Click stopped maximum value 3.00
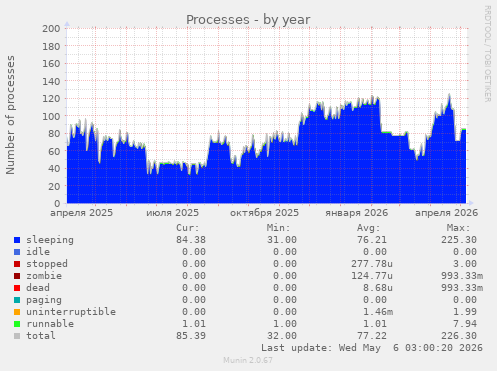Screen dimensions: 497x371 coord(465,264)
